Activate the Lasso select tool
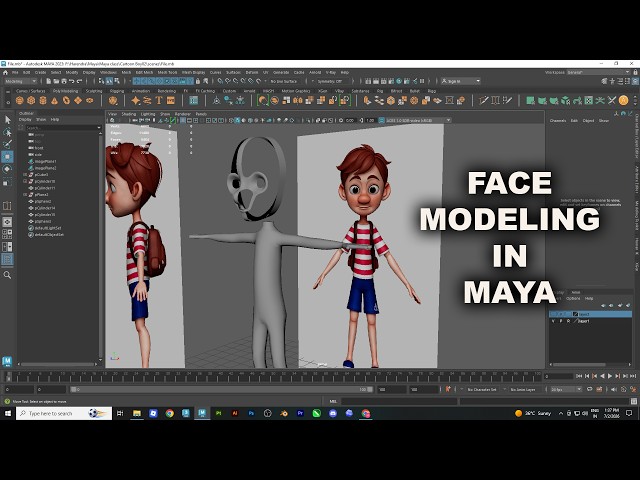 (x=7, y=132)
